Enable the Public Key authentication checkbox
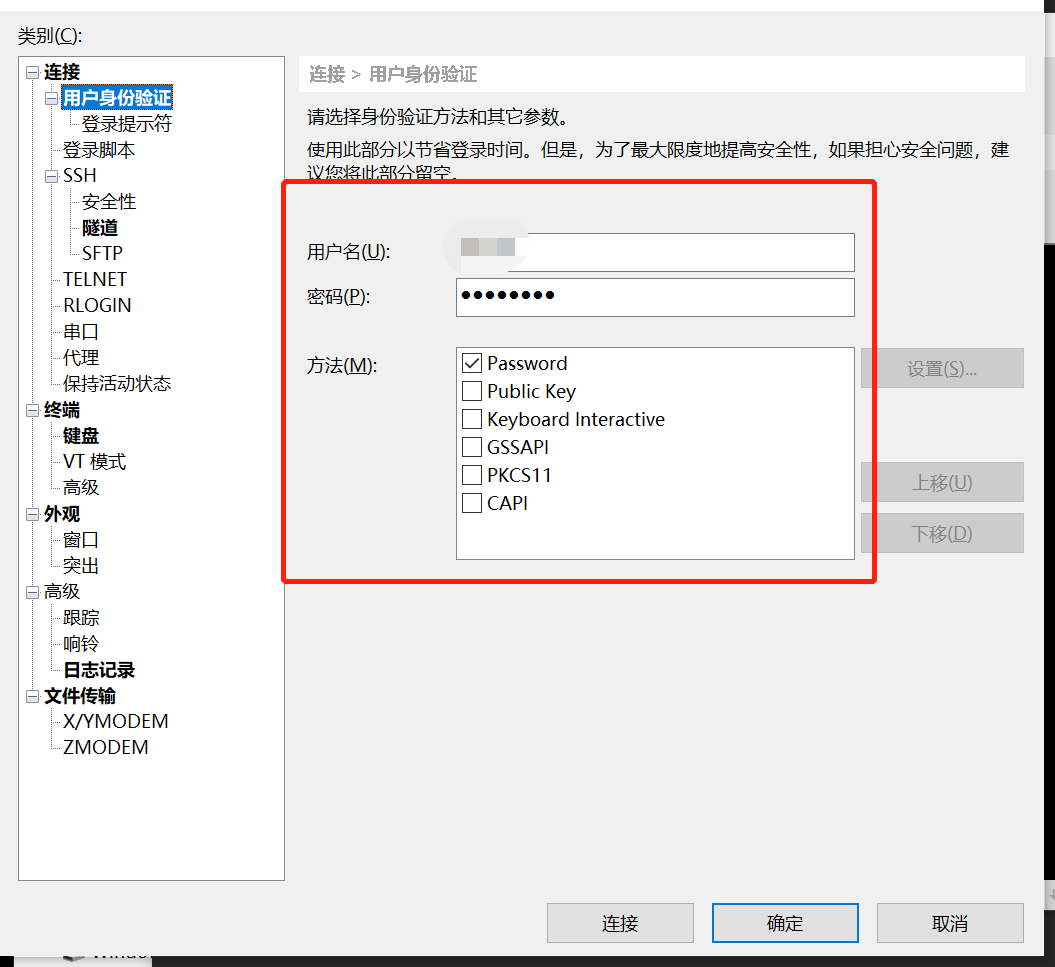The width and height of the screenshot is (1055, 967). (x=472, y=392)
